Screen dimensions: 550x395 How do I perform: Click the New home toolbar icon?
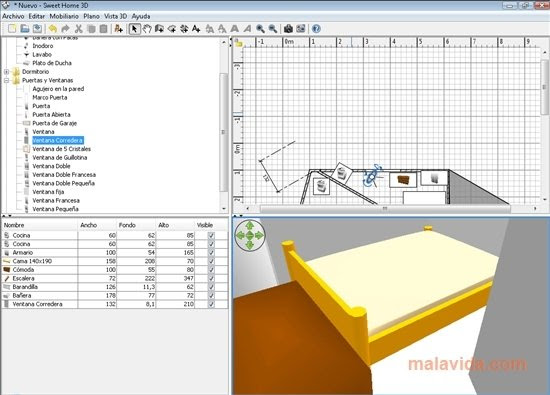[x=12, y=29]
